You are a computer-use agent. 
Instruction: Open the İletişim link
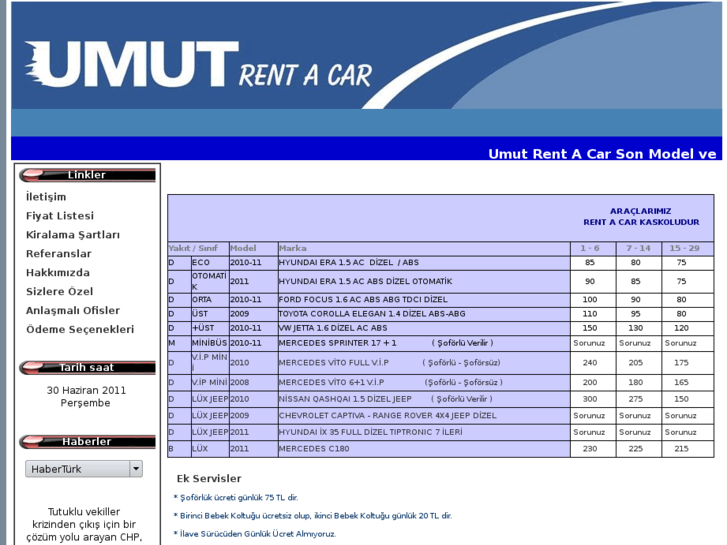pyautogui.click(x=46, y=197)
